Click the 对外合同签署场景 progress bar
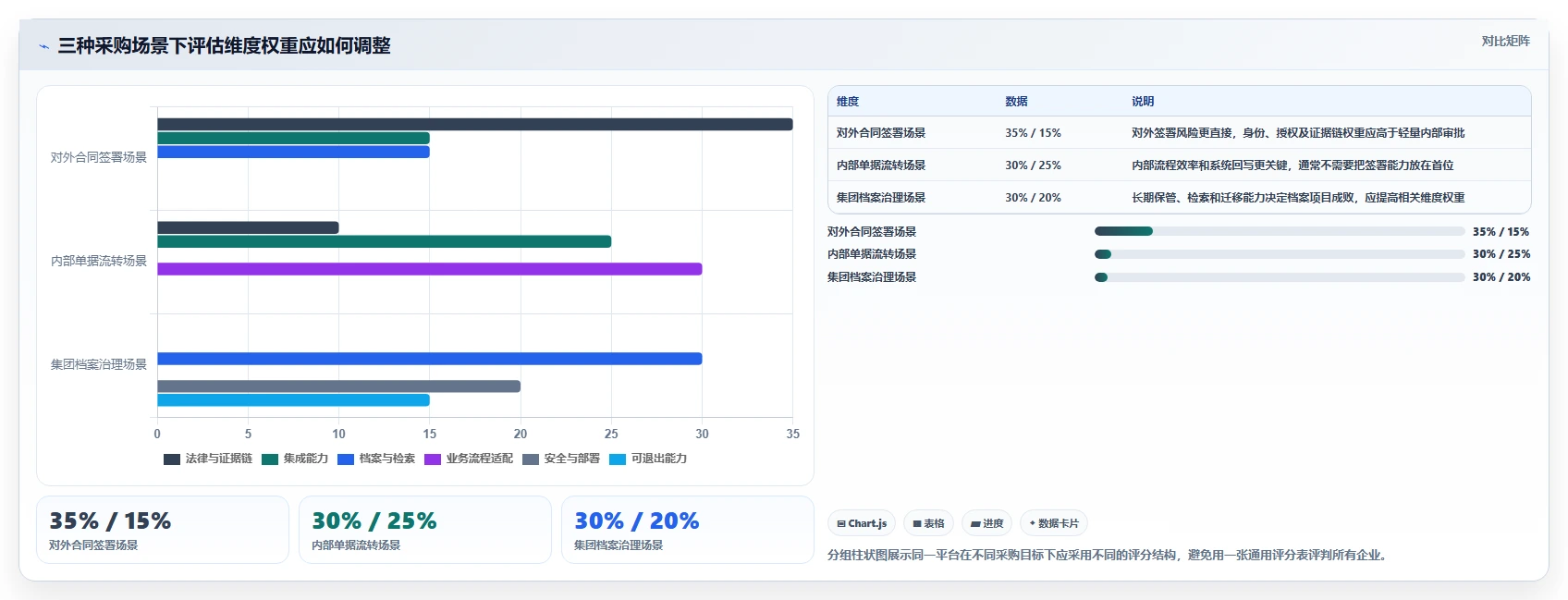Viewport: 1568px width, 600px height. pyautogui.click(x=1280, y=231)
